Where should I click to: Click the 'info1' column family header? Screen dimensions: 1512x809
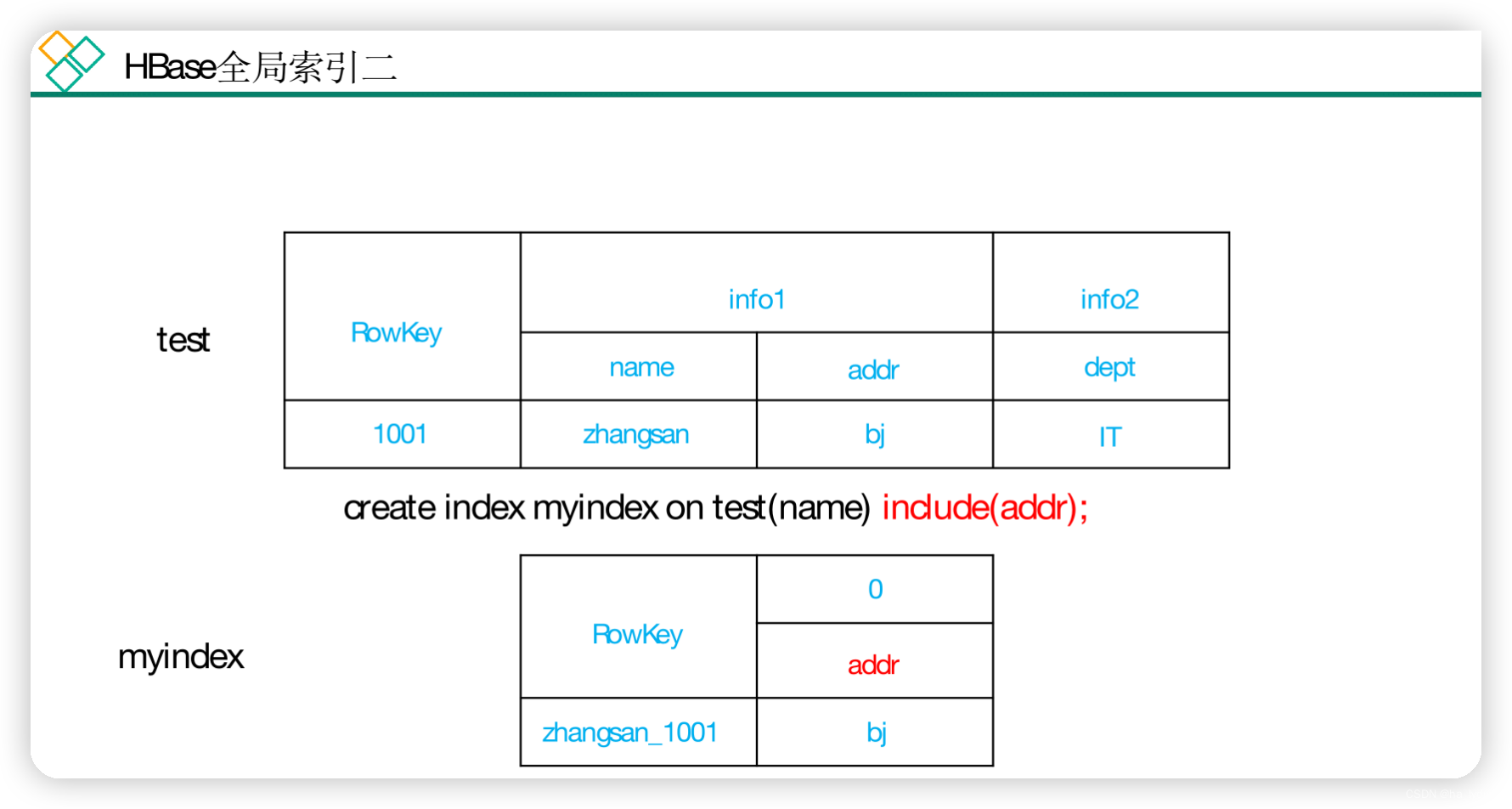click(757, 299)
